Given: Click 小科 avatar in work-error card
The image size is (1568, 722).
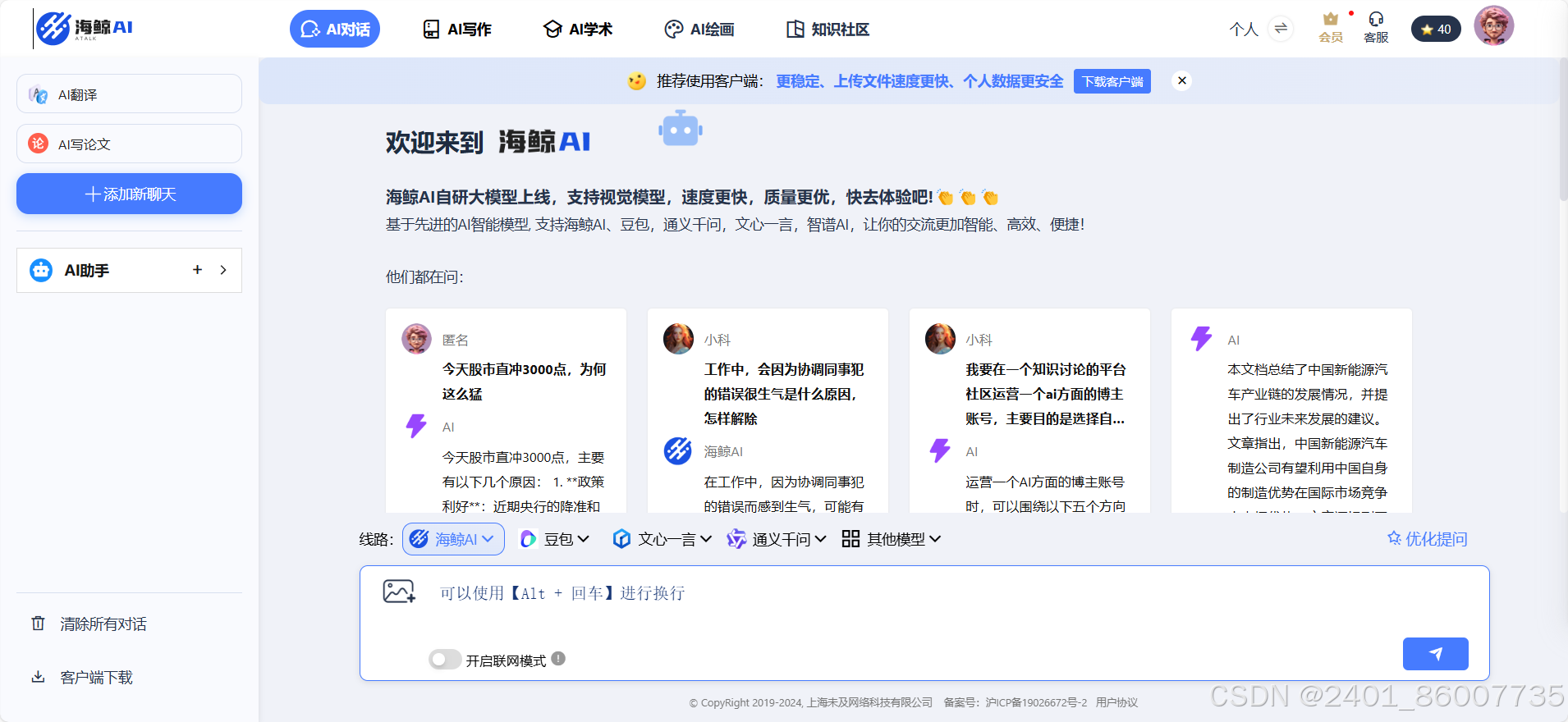Looking at the screenshot, I should tap(678, 338).
